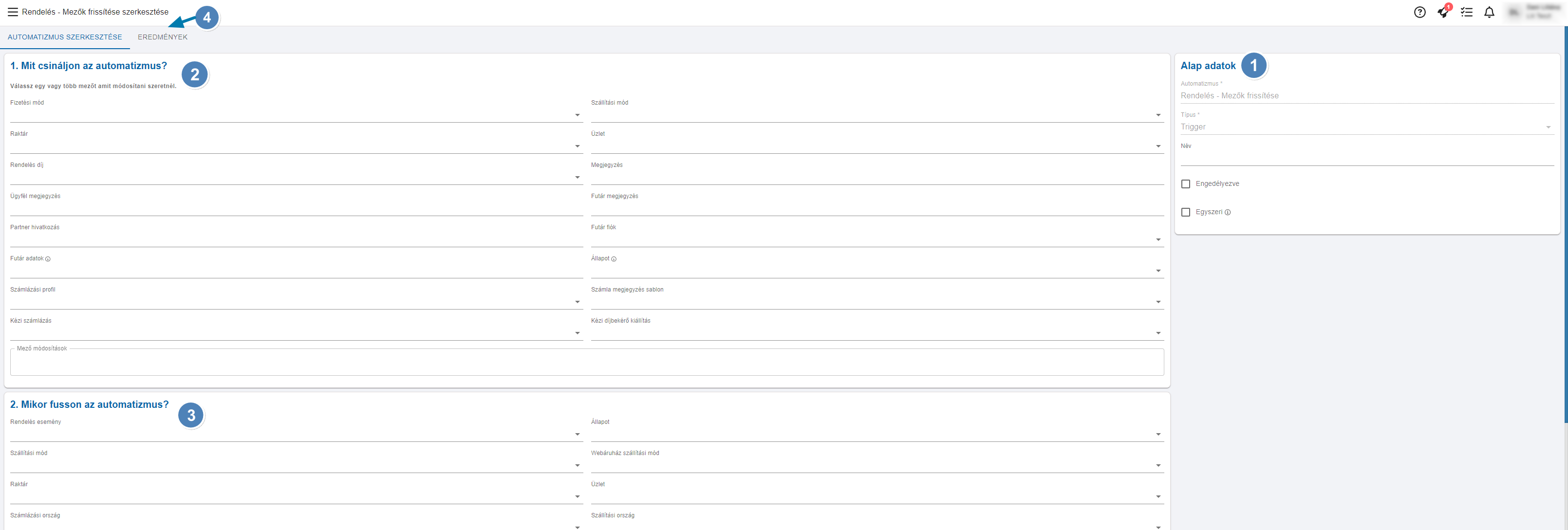Viewport: 1568px width, 530px height.
Task: Open the checklist tasks icon
Action: [x=1466, y=12]
